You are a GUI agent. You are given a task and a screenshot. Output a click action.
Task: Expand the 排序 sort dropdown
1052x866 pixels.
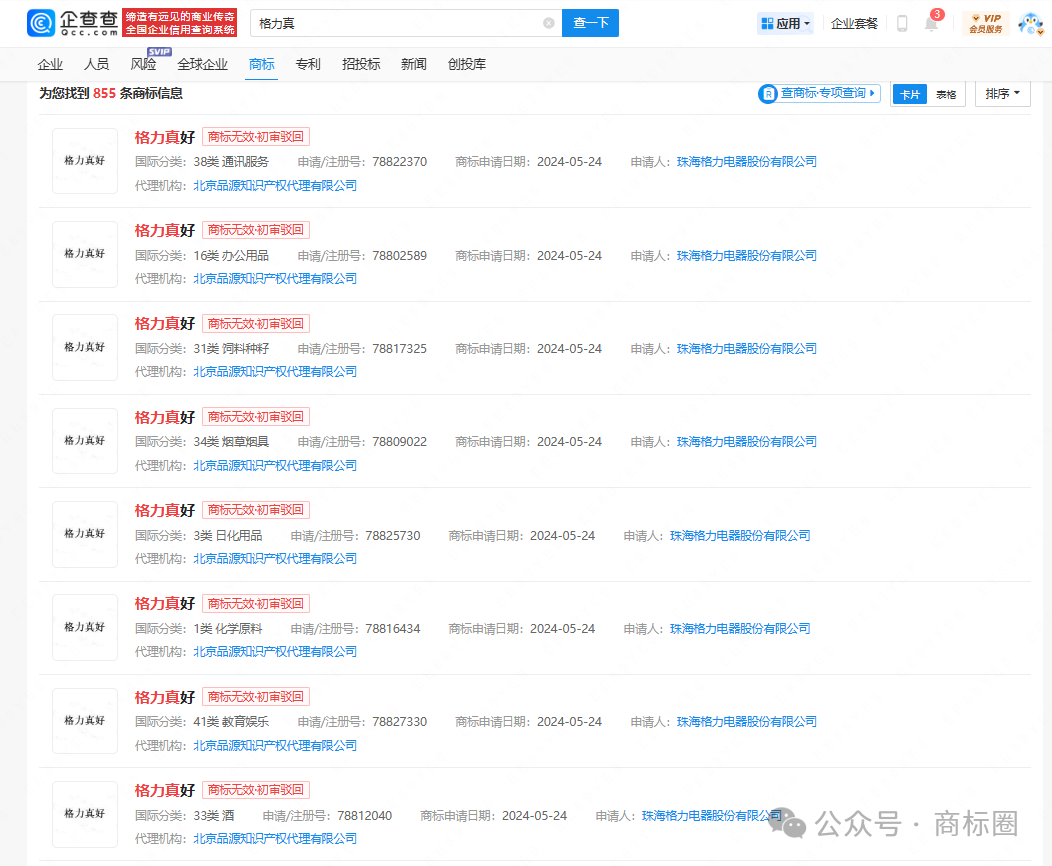pos(1002,94)
